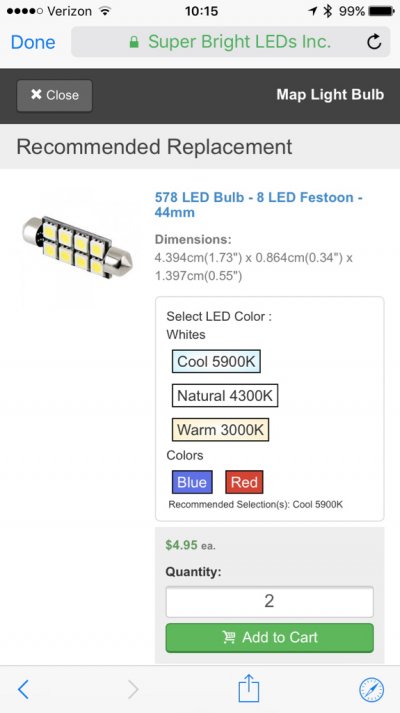Tap the Quantity input field
400x713 pixels.
(270, 602)
